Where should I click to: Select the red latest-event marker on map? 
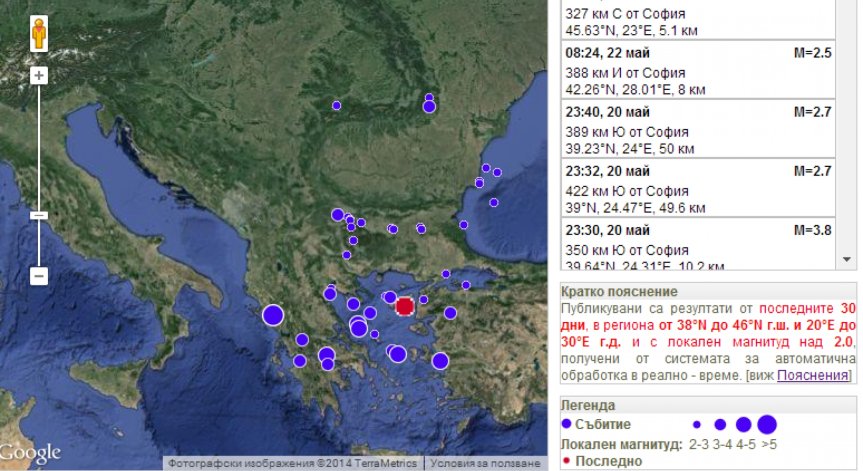point(405,306)
